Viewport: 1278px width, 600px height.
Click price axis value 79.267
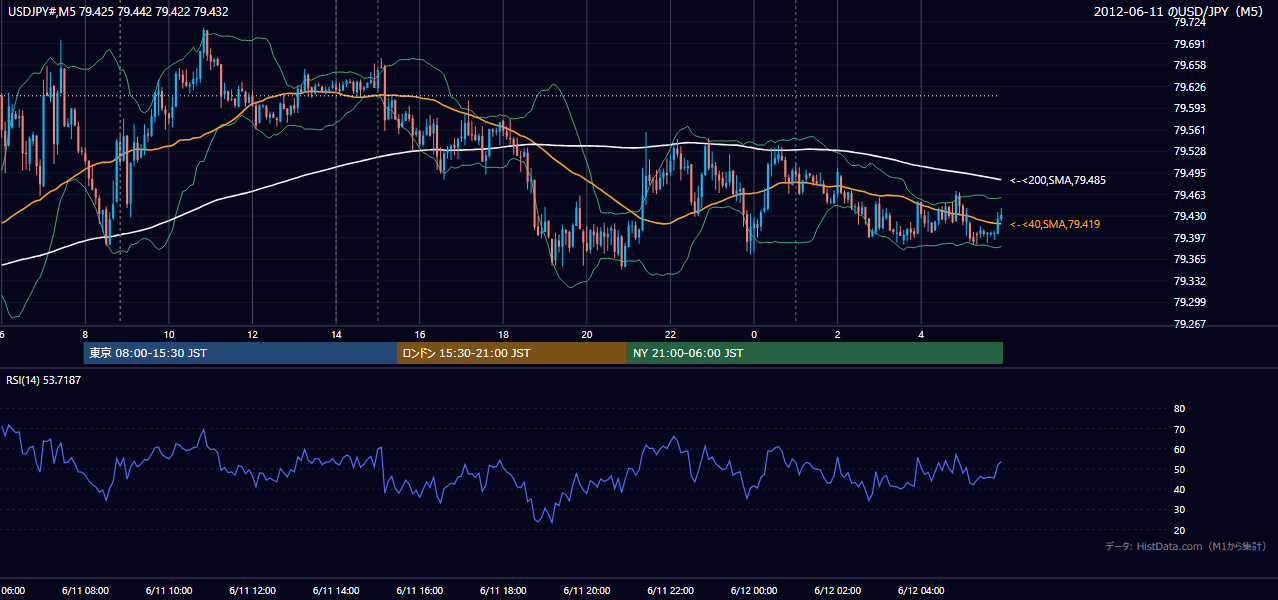click(1188, 324)
